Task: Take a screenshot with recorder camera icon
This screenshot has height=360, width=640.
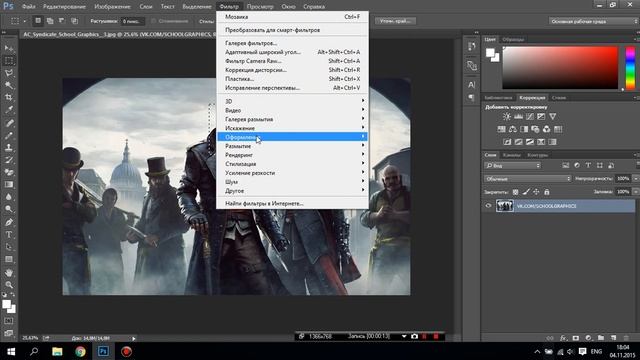Action: pyautogui.click(x=414, y=336)
